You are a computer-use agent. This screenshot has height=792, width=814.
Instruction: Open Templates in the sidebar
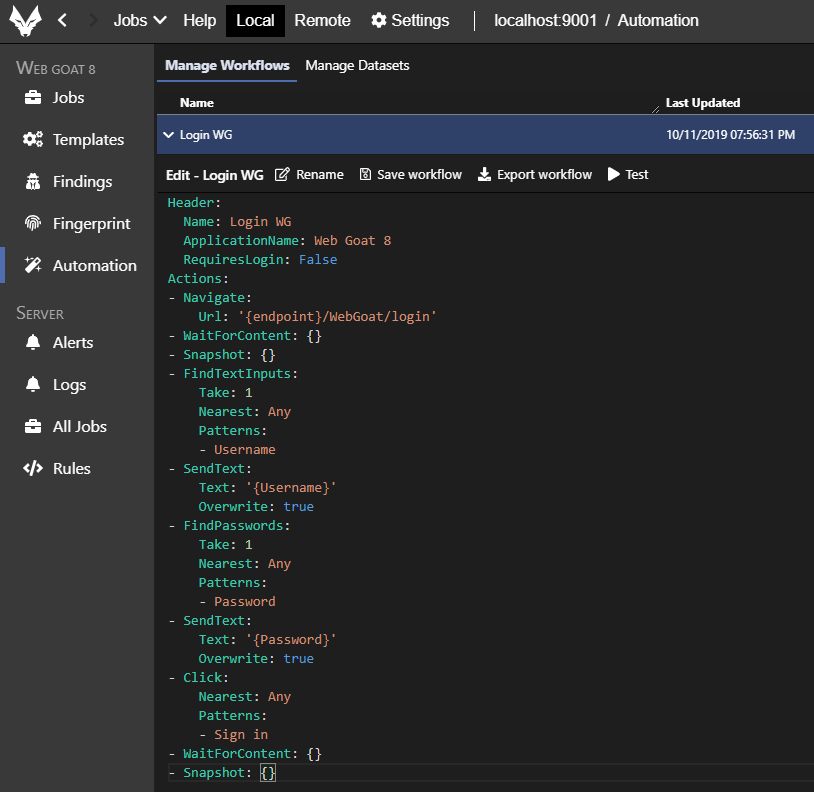coord(88,140)
